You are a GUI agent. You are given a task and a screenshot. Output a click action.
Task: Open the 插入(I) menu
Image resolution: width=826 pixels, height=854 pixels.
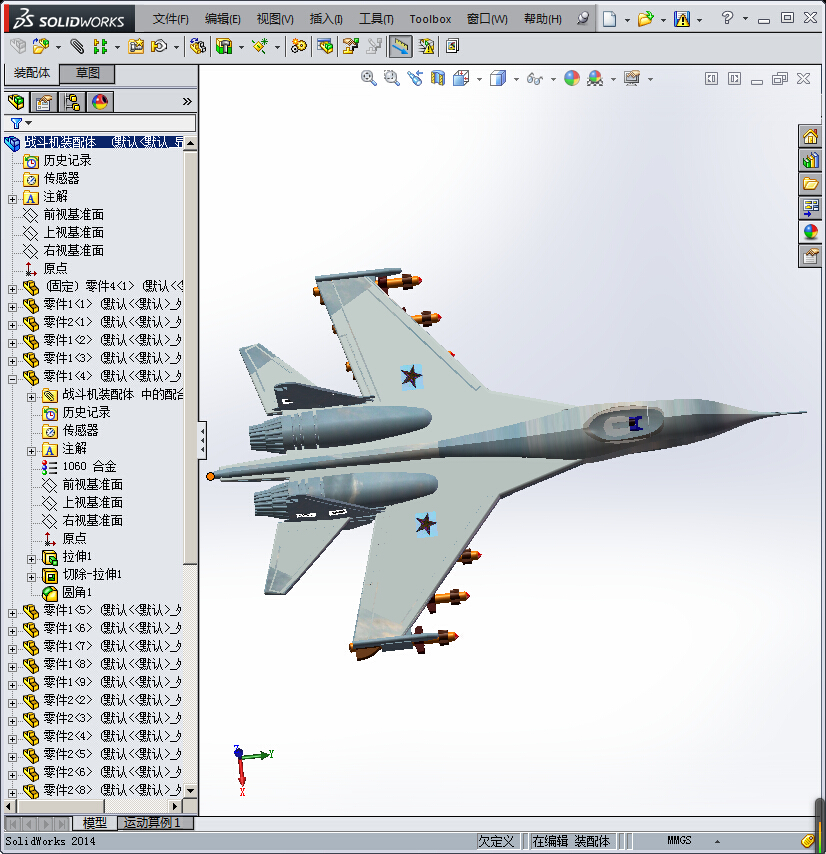click(326, 19)
